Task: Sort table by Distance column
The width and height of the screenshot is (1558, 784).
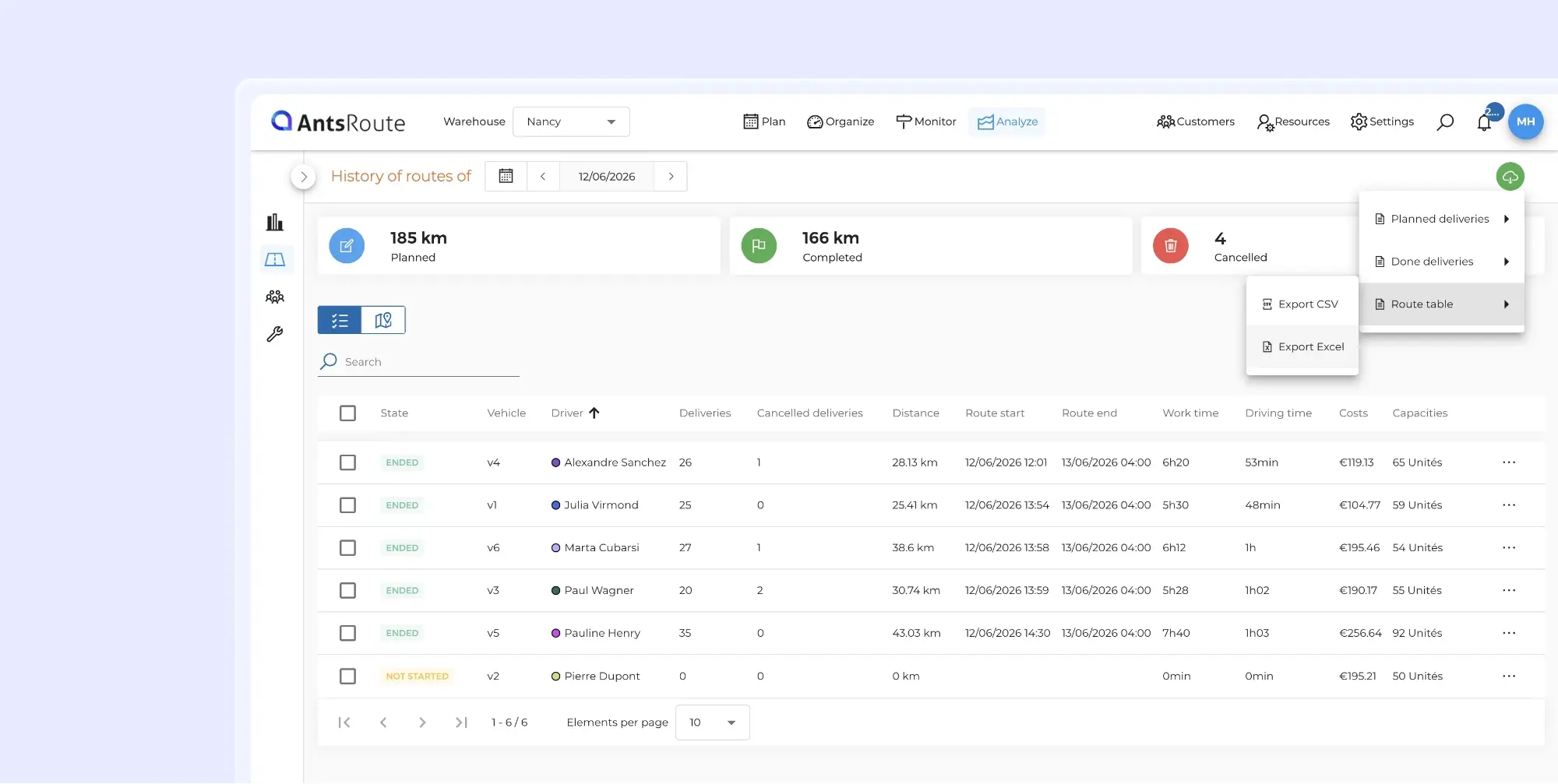Action: click(x=915, y=413)
